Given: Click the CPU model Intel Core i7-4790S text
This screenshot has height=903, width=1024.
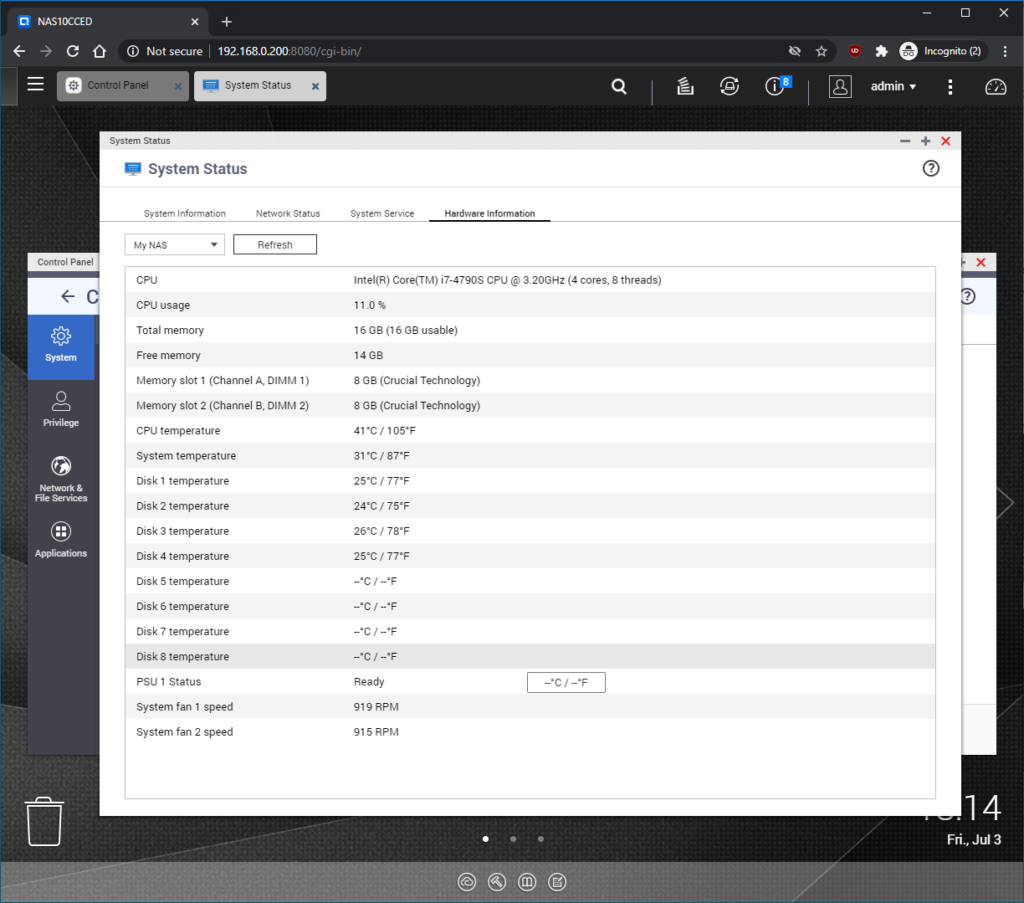Looking at the screenshot, I should (x=507, y=280).
